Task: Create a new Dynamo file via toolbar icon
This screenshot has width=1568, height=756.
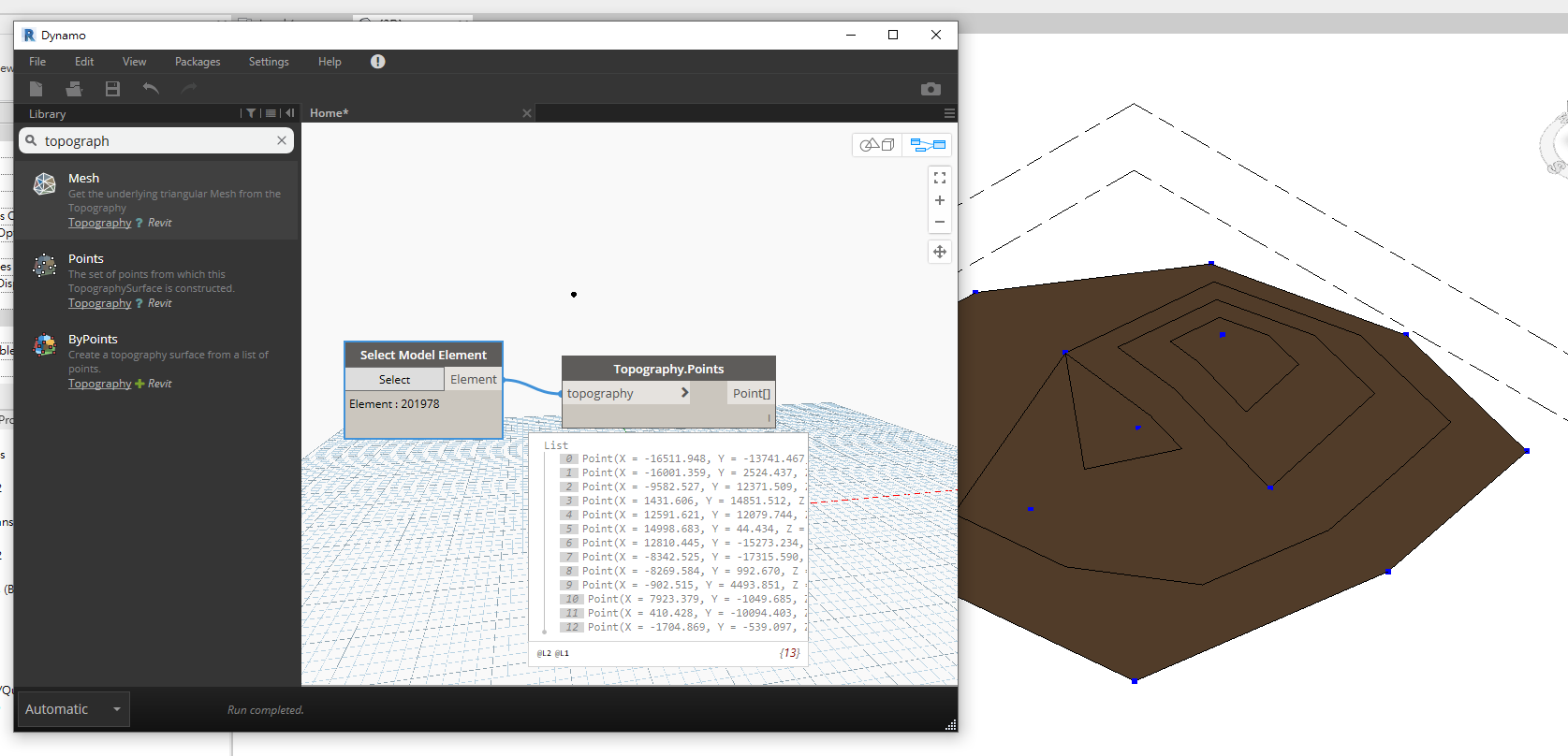Action: (x=36, y=89)
